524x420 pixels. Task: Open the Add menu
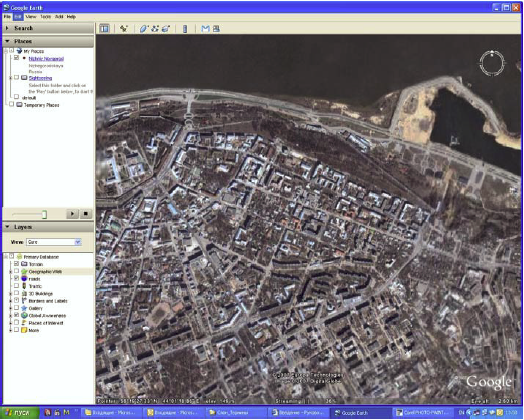[59, 16]
